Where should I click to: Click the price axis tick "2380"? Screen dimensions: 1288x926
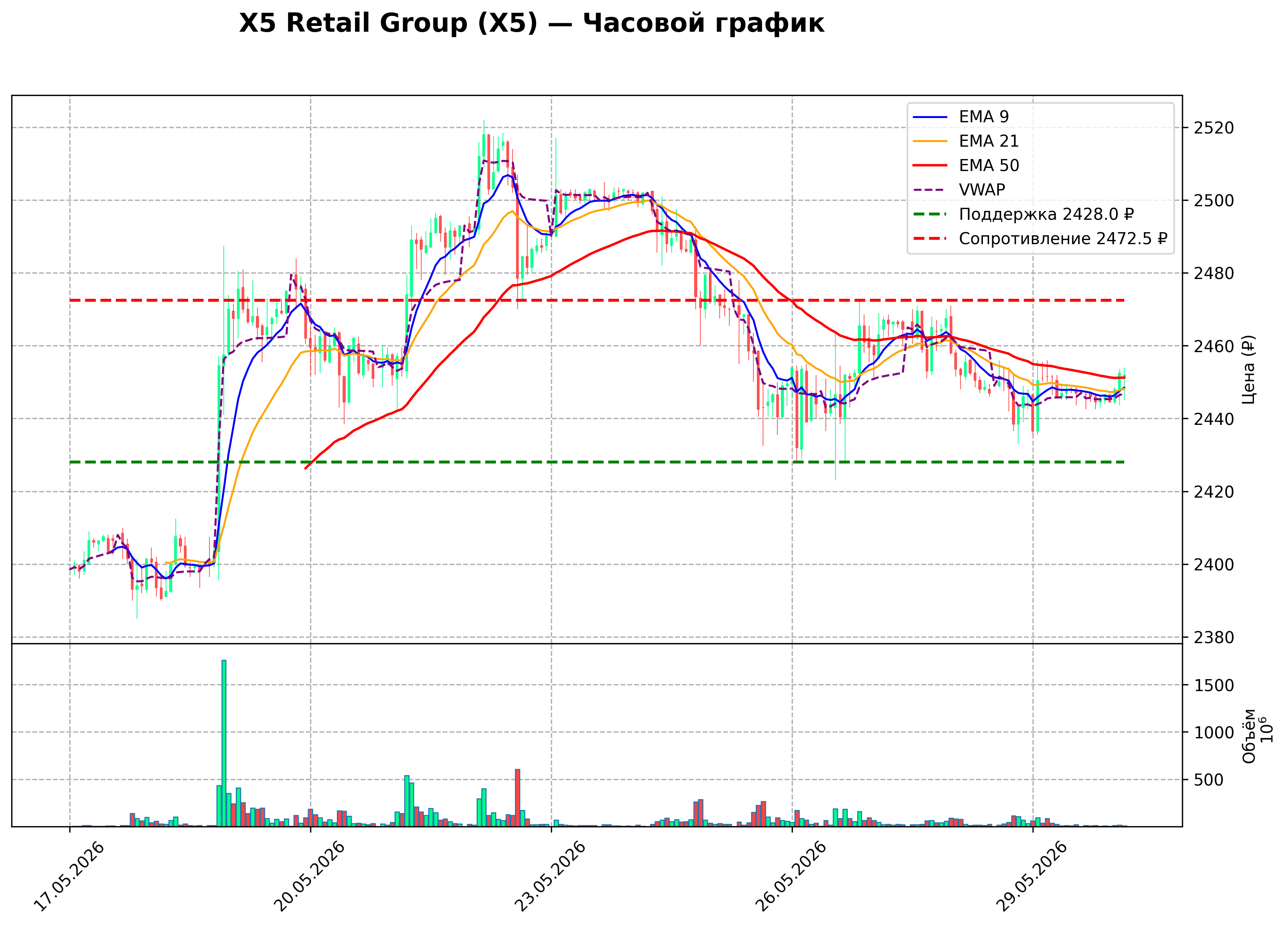1214,637
